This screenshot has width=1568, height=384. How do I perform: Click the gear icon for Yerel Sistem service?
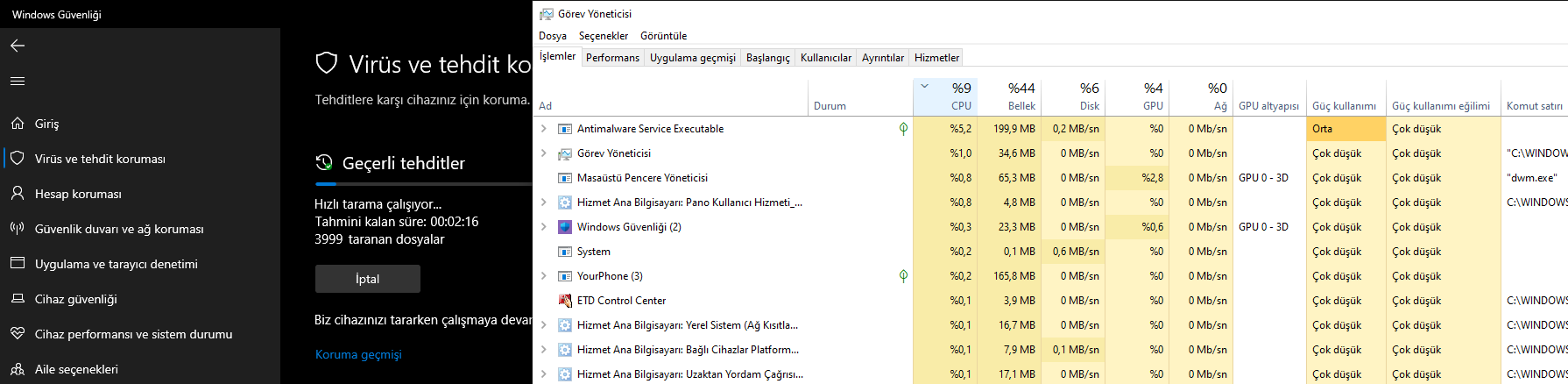click(565, 325)
